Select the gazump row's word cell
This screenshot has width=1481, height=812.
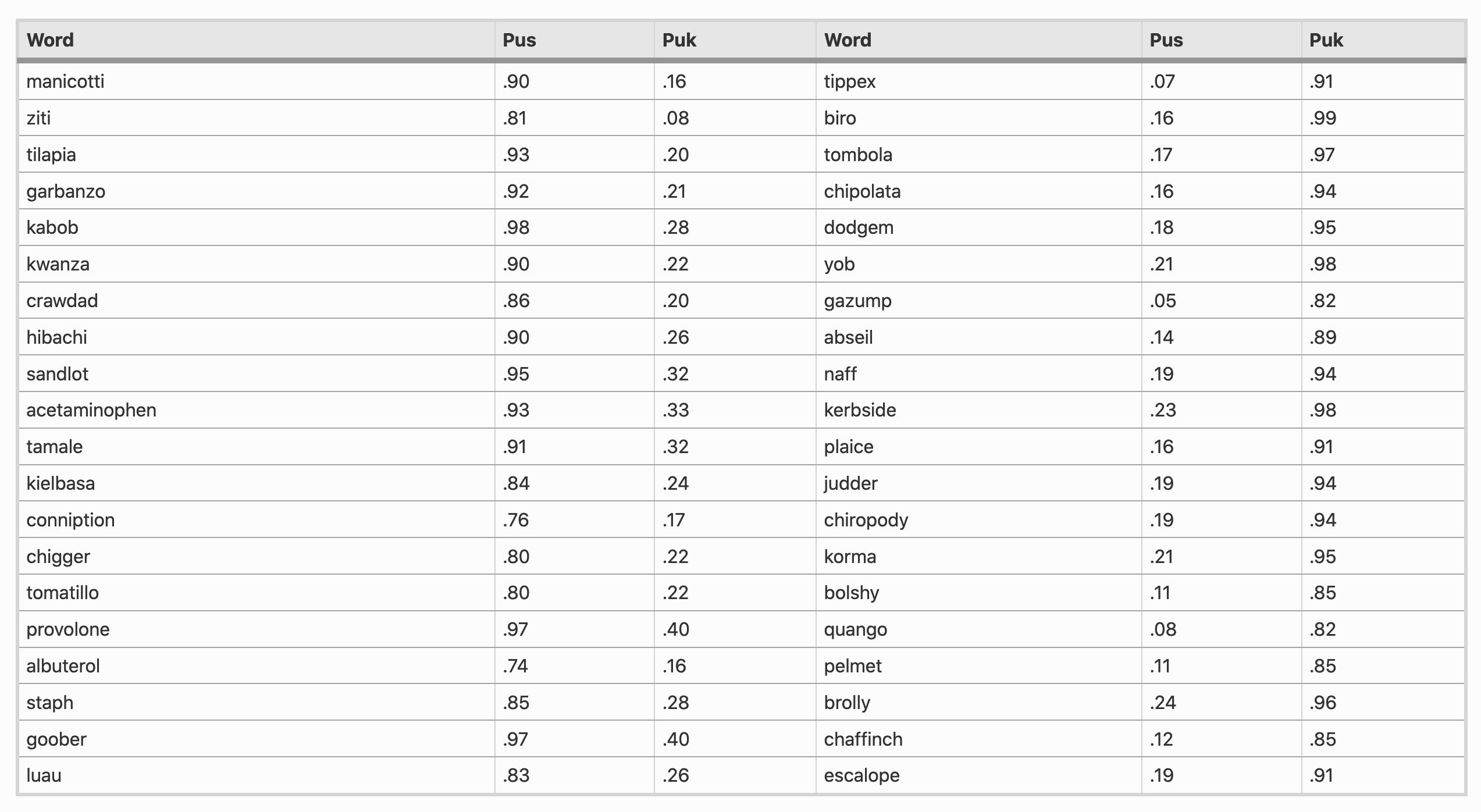point(857,301)
